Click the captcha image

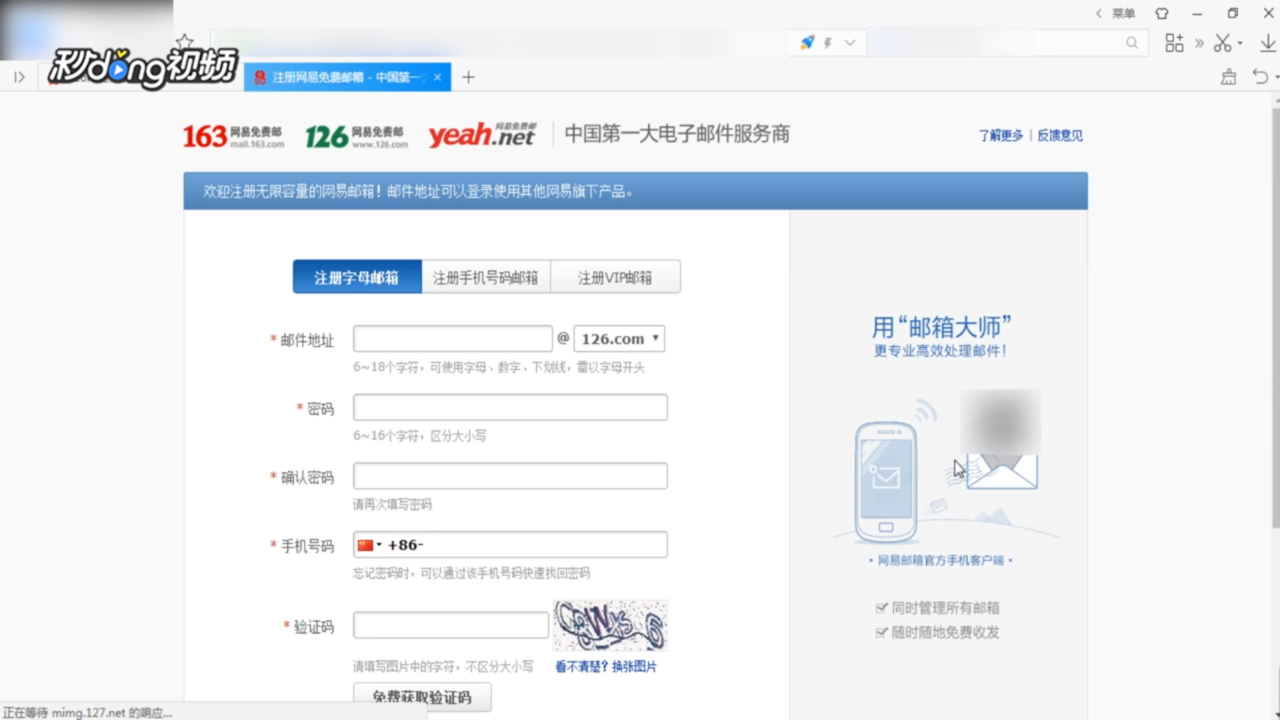pos(610,626)
